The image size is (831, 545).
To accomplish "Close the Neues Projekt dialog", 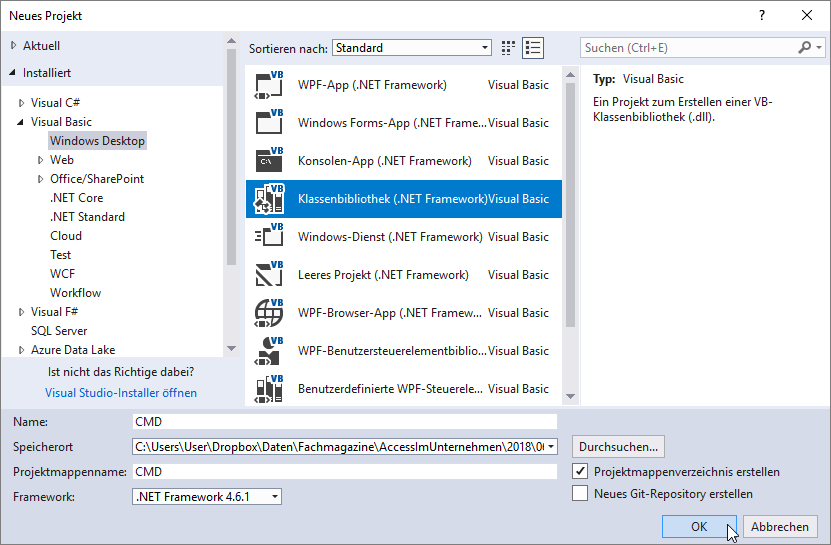I will pos(807,15).
